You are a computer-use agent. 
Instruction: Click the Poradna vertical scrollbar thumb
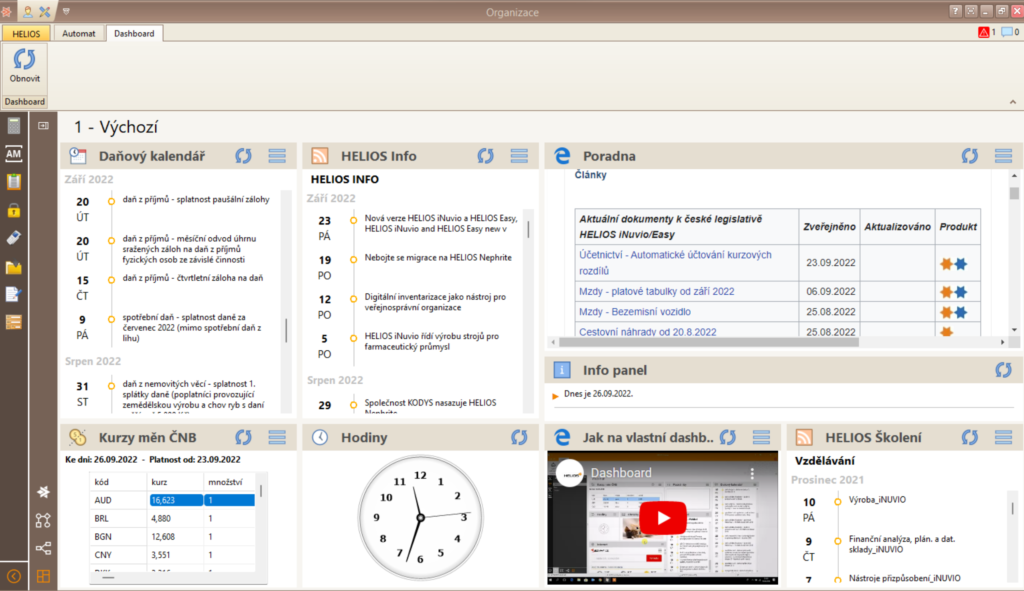tap(1014, 193)
